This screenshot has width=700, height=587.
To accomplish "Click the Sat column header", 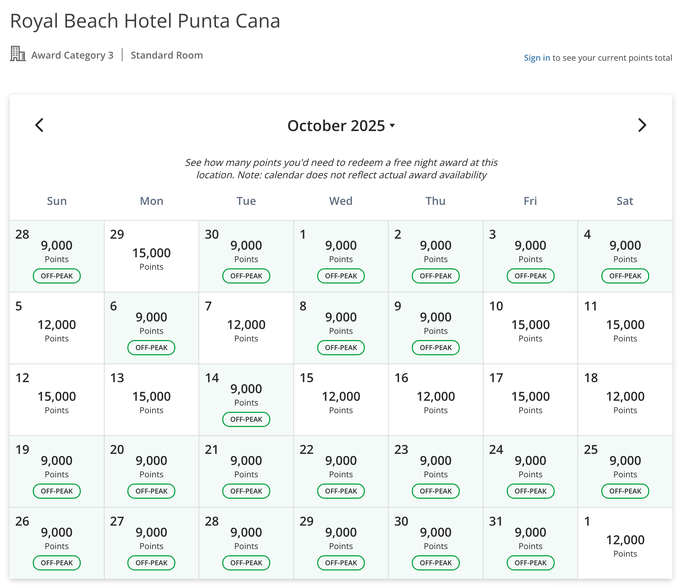I will click(625, 201).
